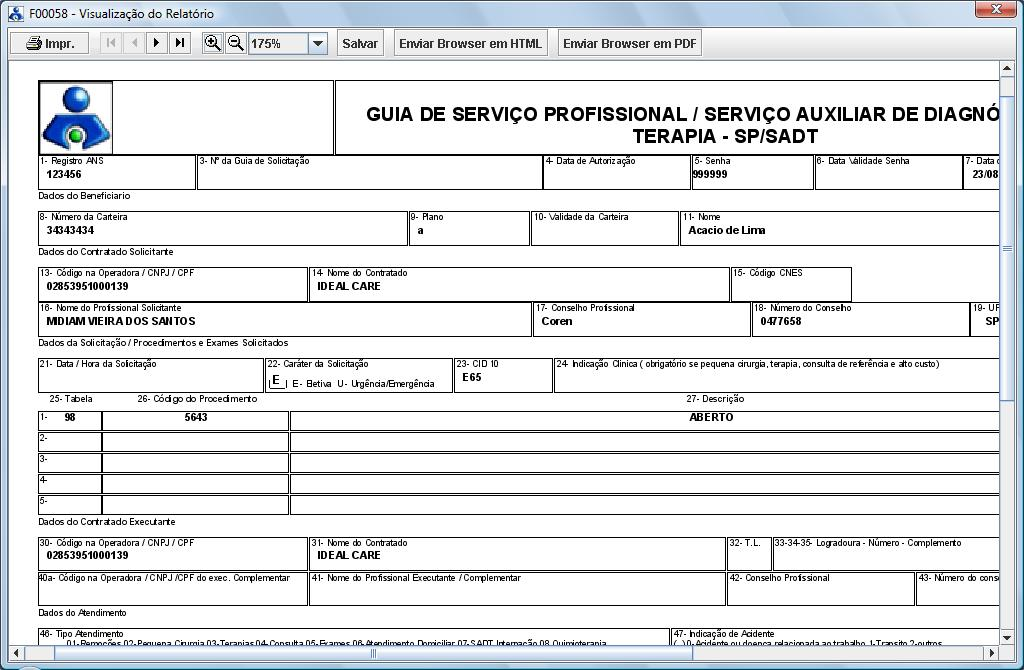The width and height of the screenshot is (1024, 670).
Task: Click the application icon in title bar
Action: tap(16, 13)
